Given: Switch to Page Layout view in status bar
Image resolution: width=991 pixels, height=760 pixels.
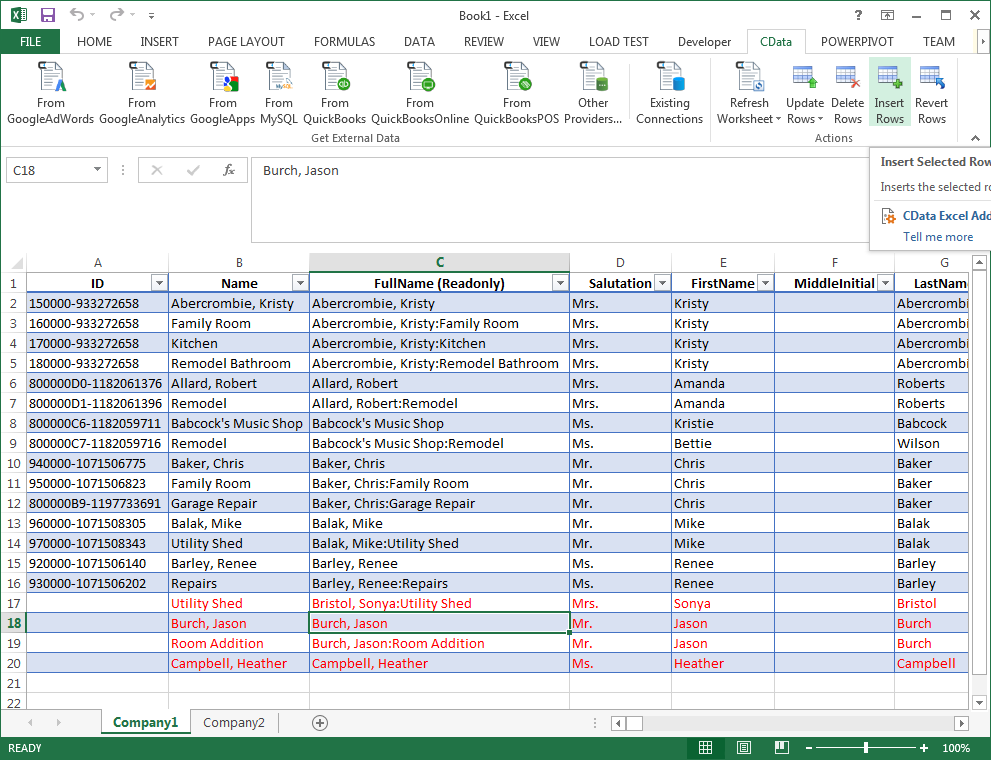Looking at the screenshot, I should (x=743, y=748).
